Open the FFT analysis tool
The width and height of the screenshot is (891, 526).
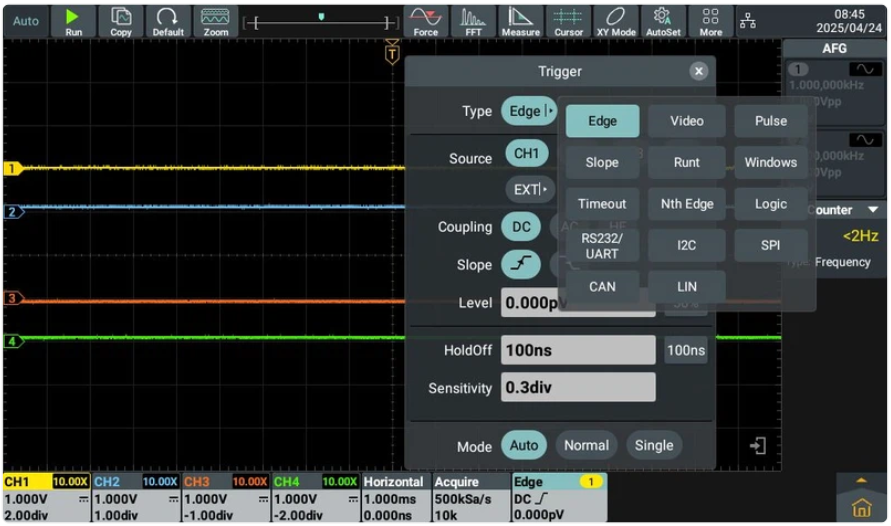[x=473, y=21]
